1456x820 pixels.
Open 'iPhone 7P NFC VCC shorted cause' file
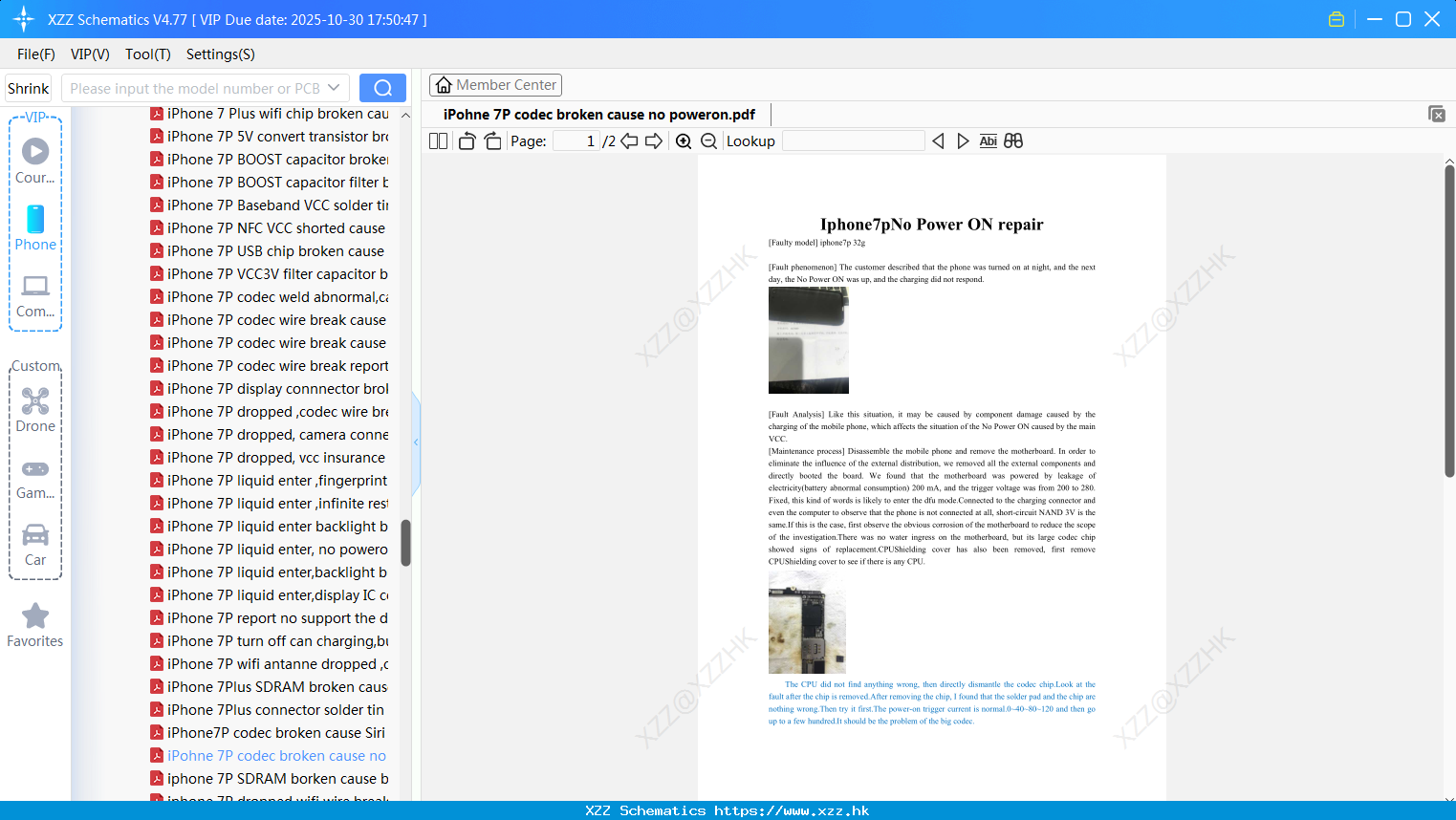(268, 228)
